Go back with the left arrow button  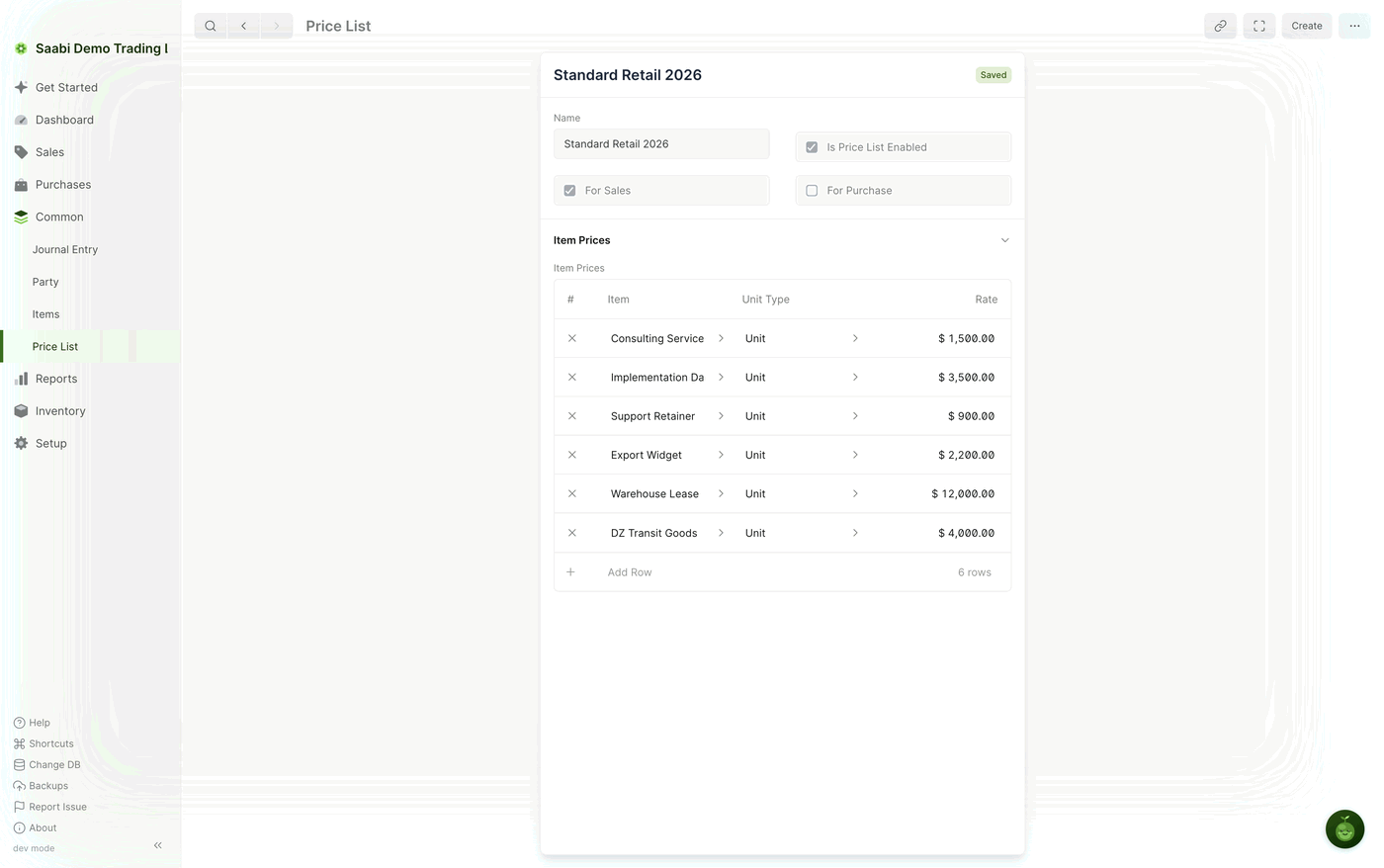tap(244, 26)
